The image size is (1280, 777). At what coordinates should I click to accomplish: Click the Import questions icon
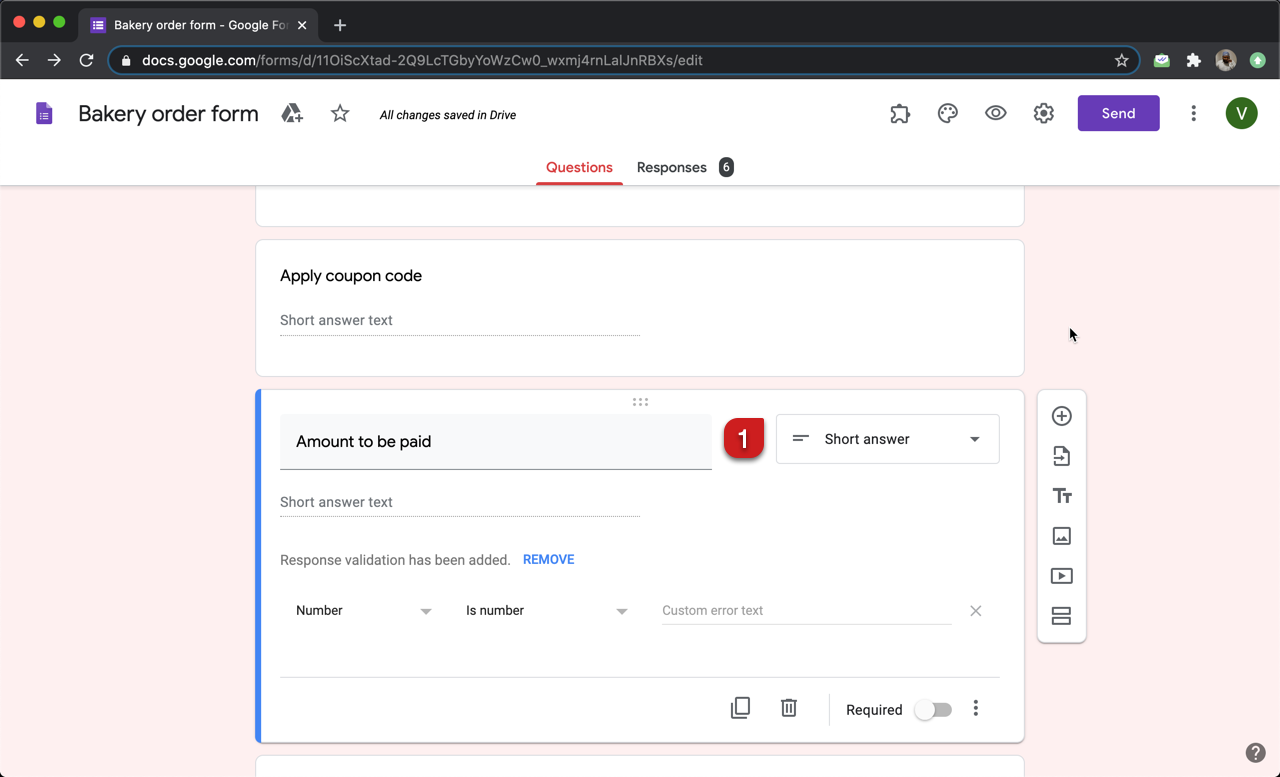click(x=1061, y=456)
